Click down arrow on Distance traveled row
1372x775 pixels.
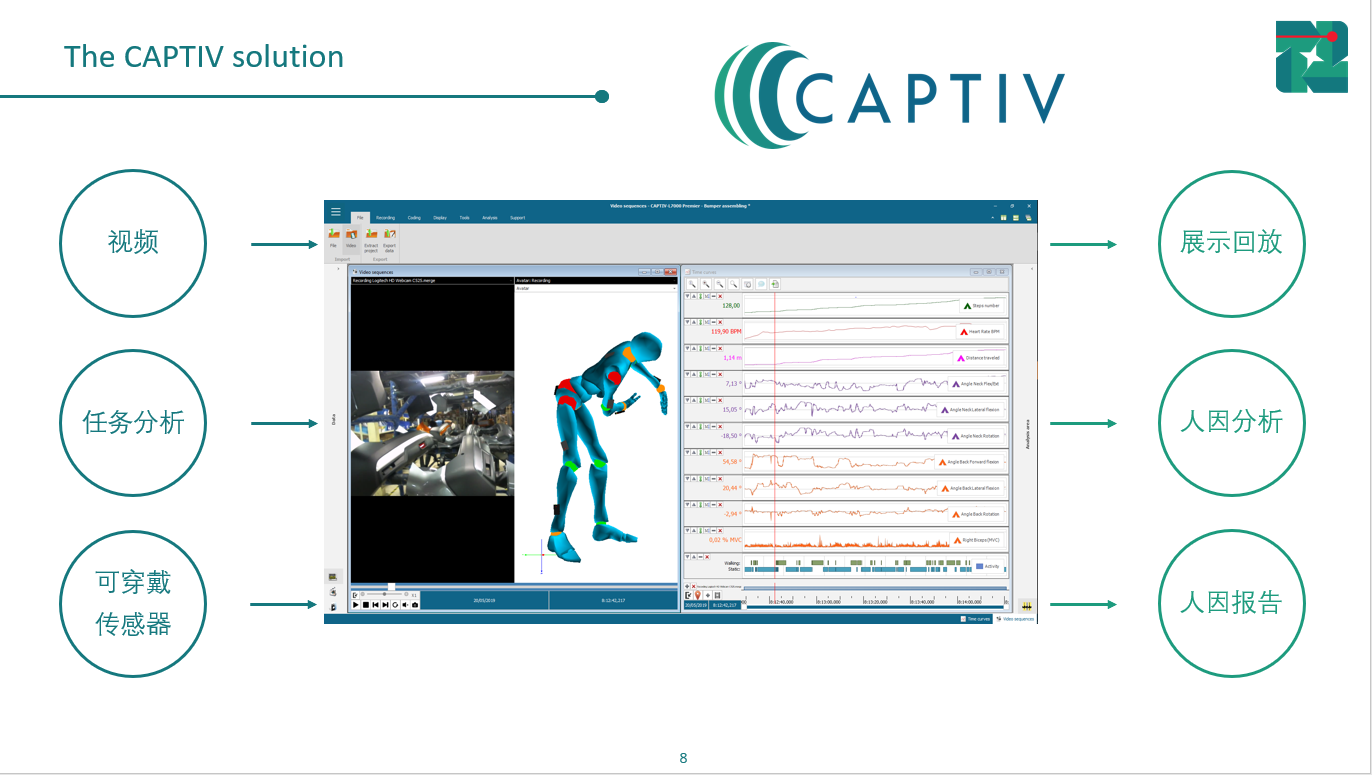click(x=687, y=348)
